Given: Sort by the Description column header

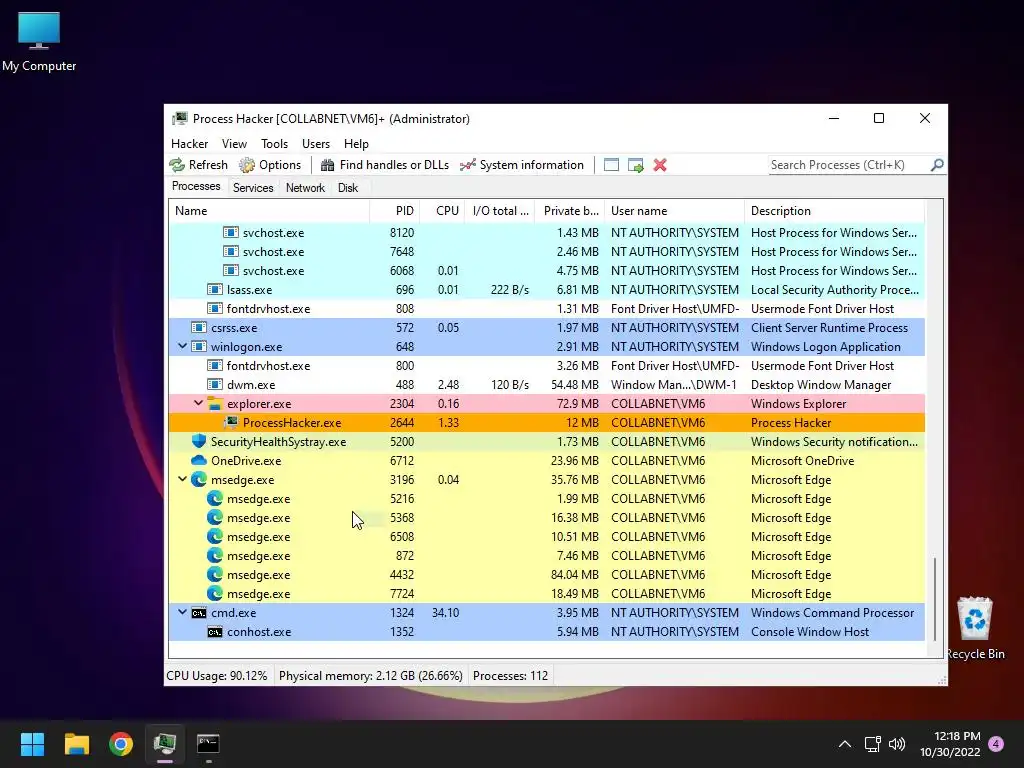Looking at the screenshot, I should tap(835, 211).
